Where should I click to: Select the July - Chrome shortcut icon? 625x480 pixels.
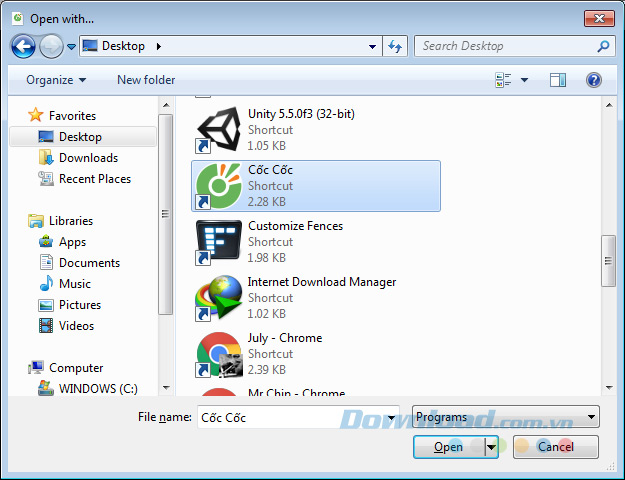(x=219, y=354)
